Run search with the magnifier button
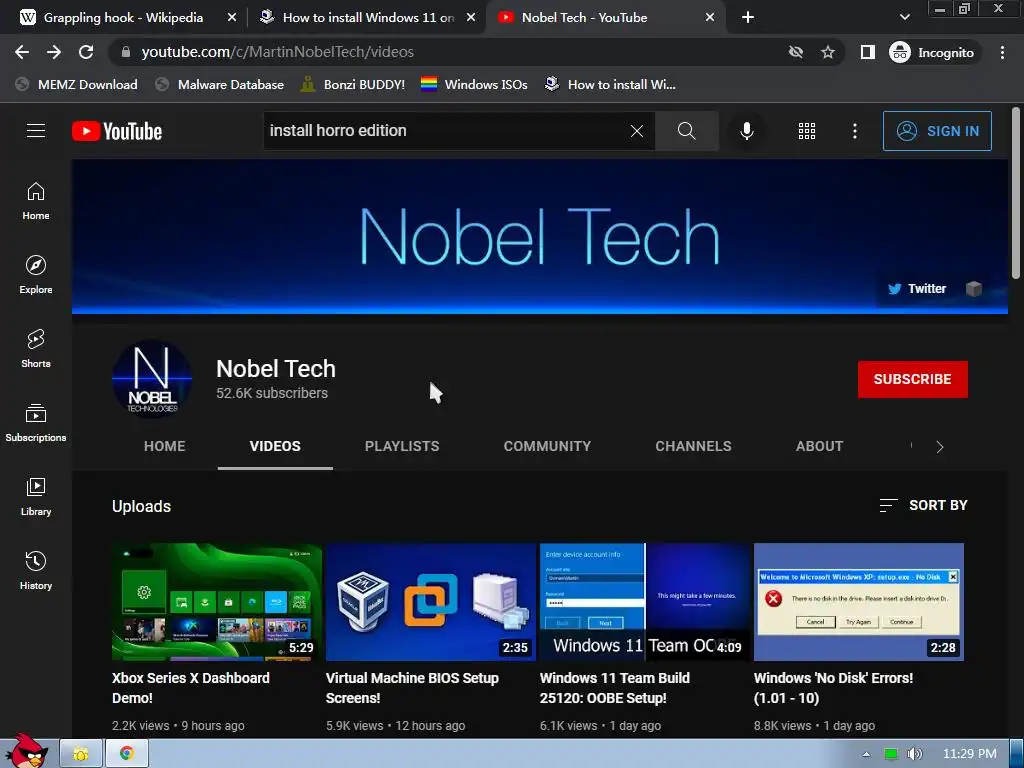This screenshot has width=1024, height=768. coord(686,131)
